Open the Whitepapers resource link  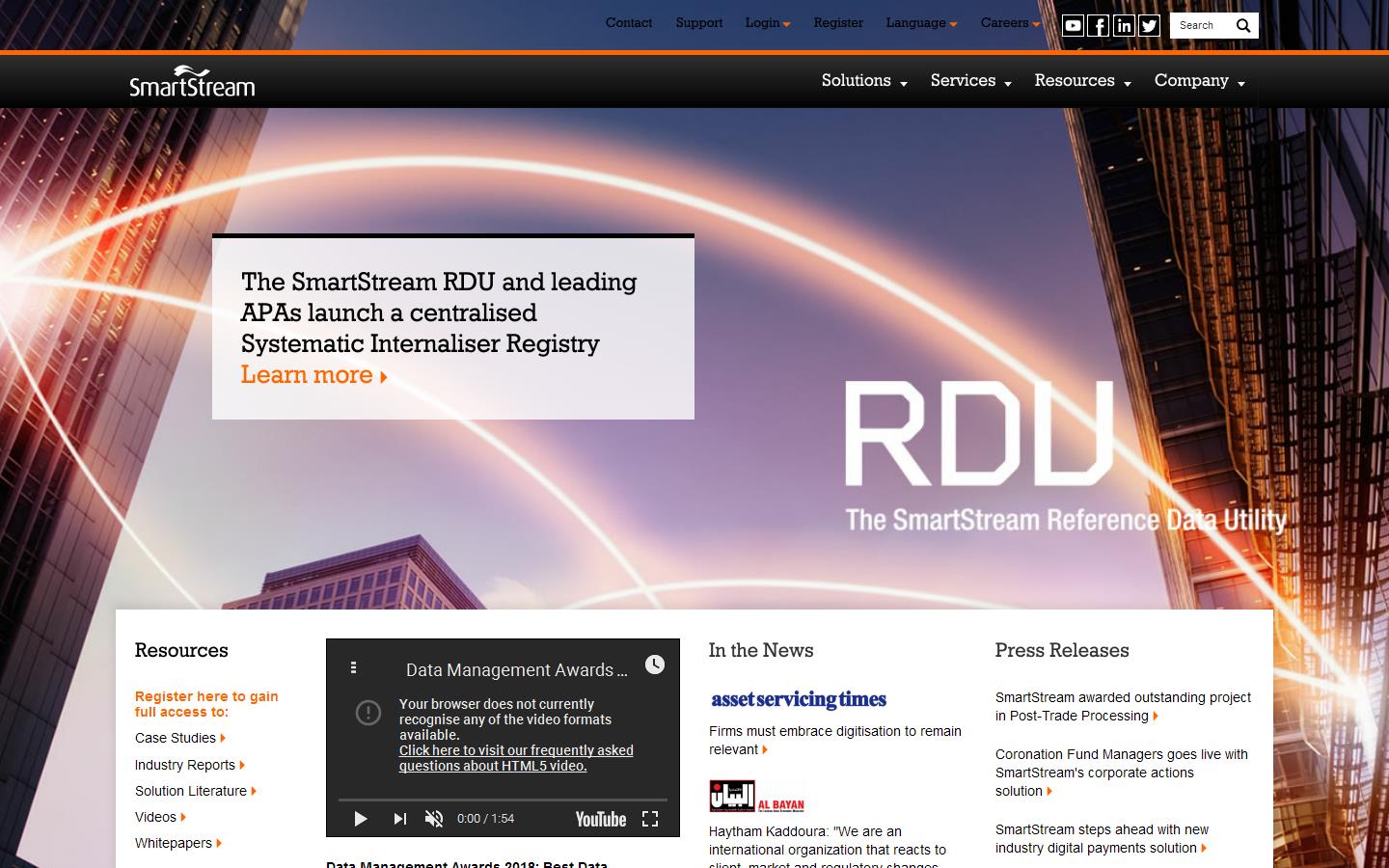[x=177, y=843]
